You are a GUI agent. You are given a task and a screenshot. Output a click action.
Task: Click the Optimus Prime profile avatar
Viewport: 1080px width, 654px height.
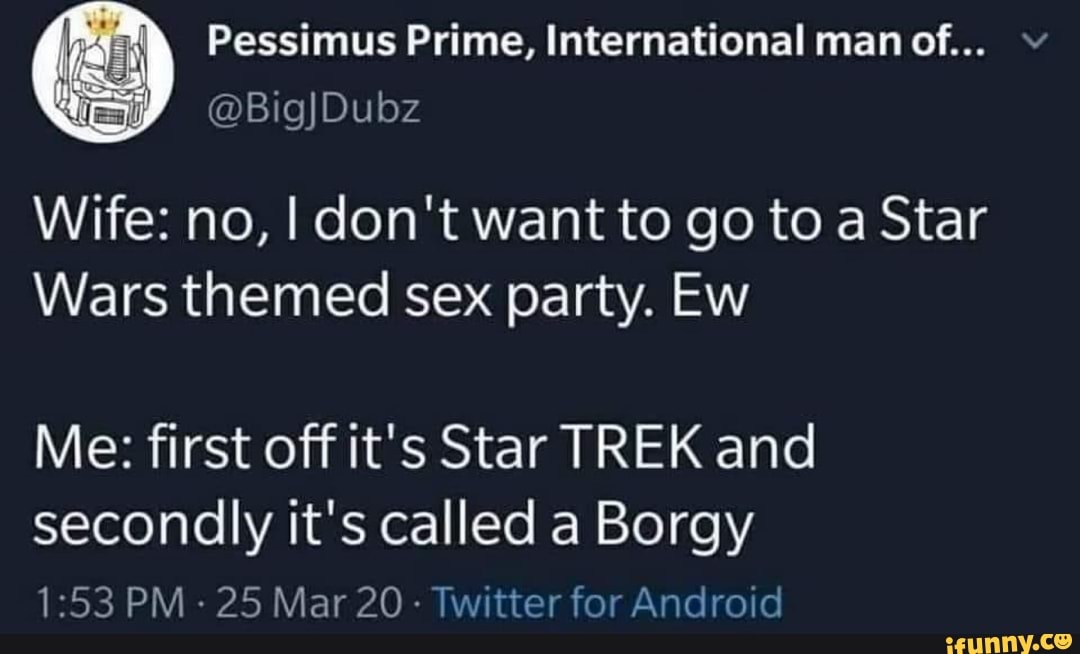click(97, 78)
